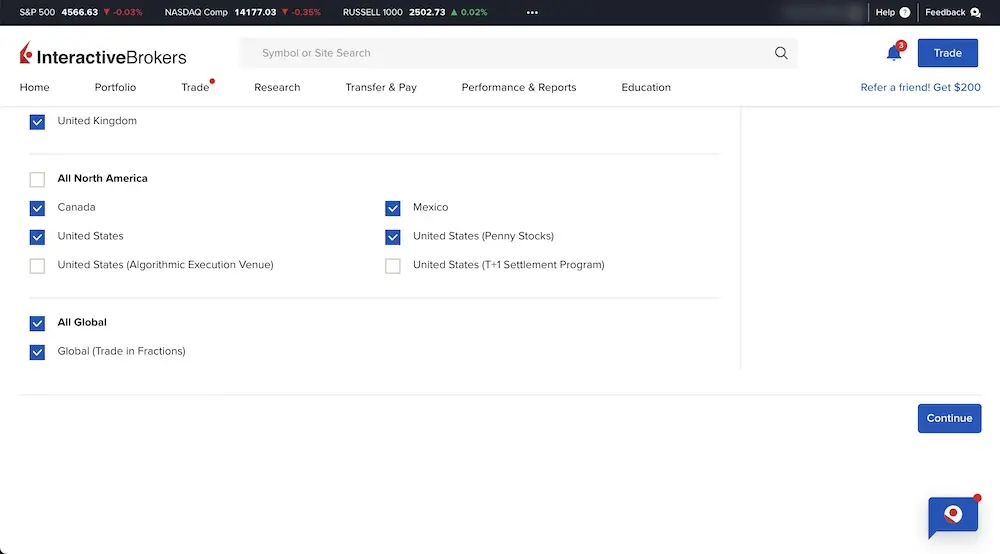The image size is (1000, 554).
Task: Click the search magnifying glass icon
Action: (781, 53)
